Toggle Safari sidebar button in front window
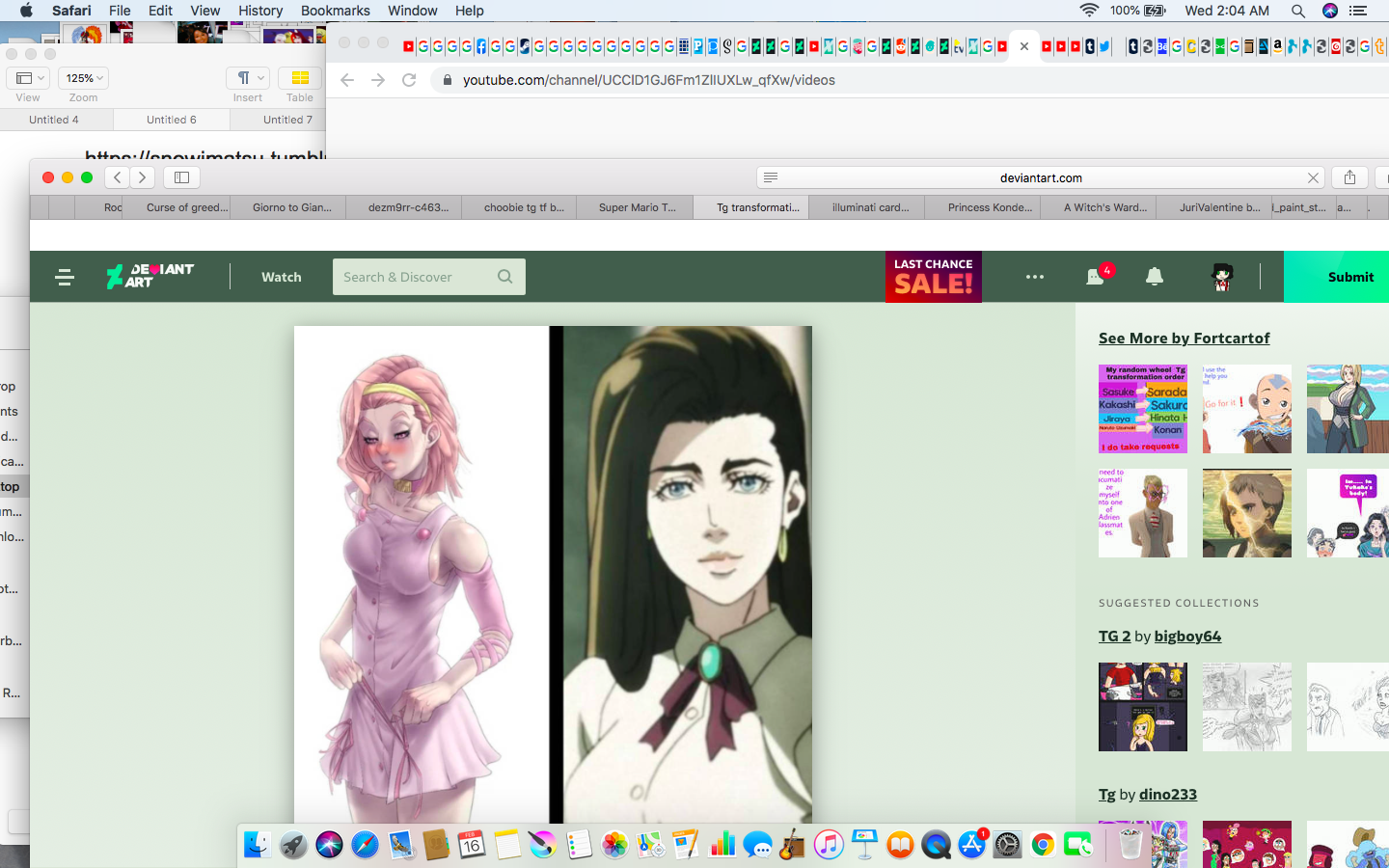The image size is (1389, 868). pos(181,177)
